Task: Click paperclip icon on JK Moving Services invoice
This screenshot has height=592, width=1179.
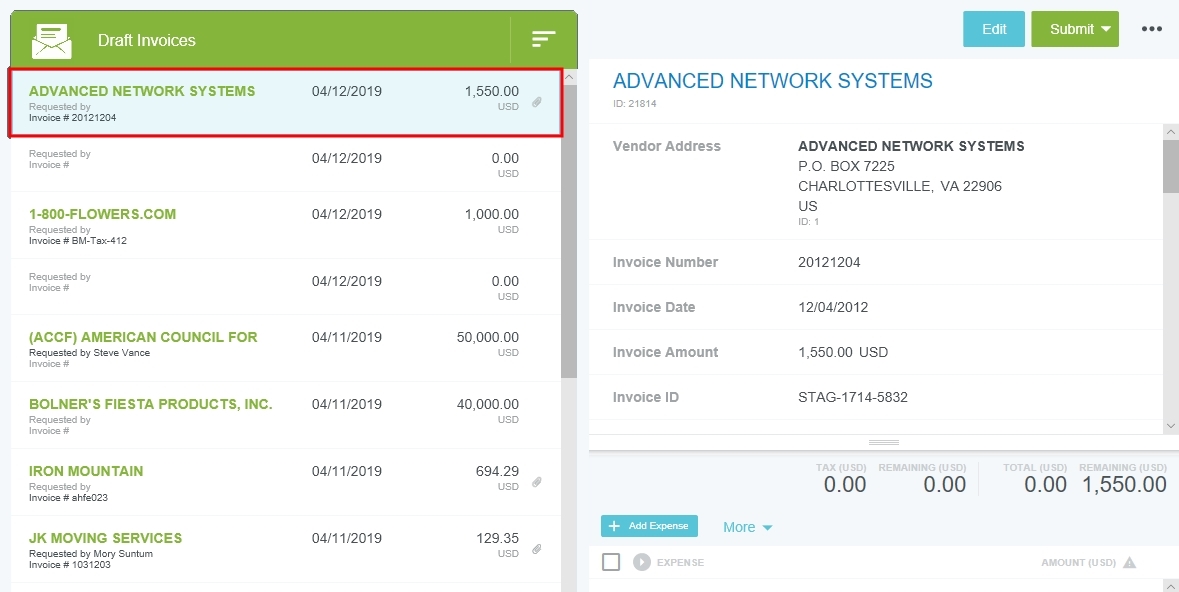Action: coord(537,549)
